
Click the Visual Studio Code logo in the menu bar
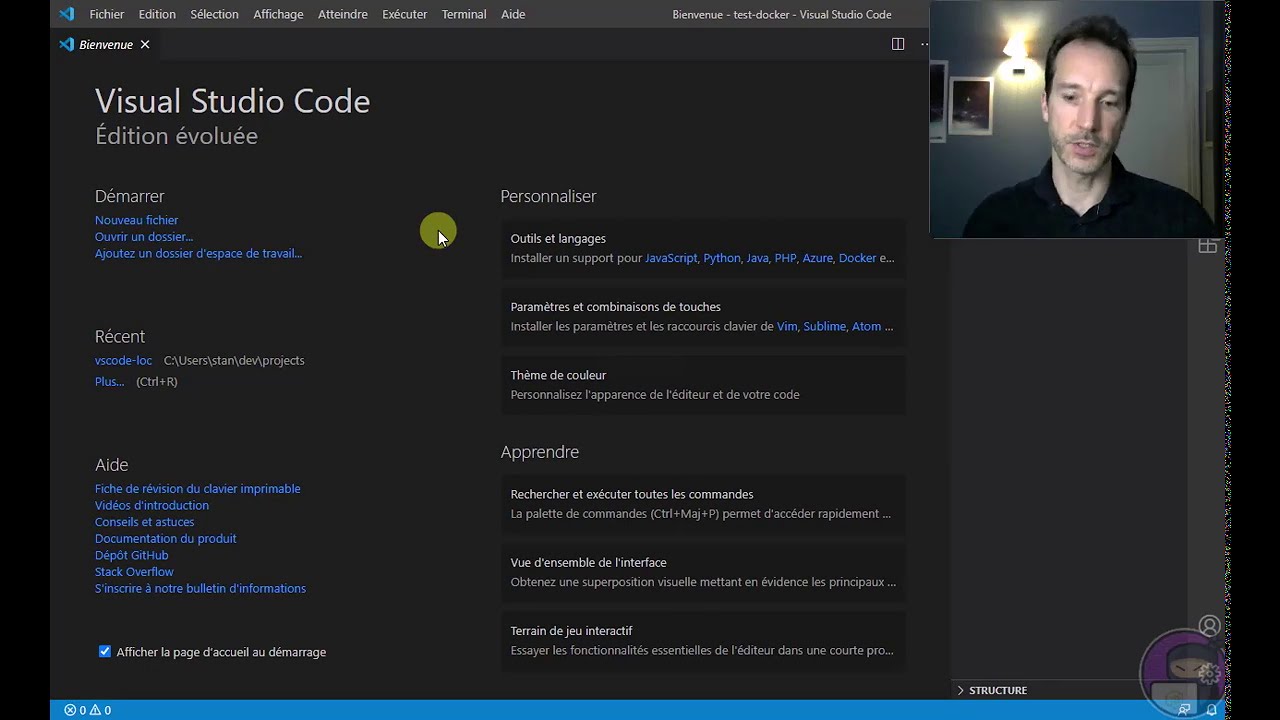[x=66, y=14]
